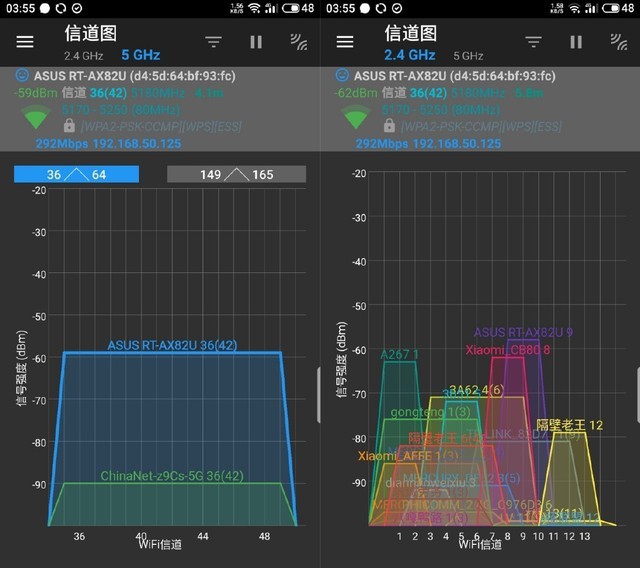Screen dimensions: 640x568
Task: Tap smiley icon beside ASUS in right screen
Action: 342,75
